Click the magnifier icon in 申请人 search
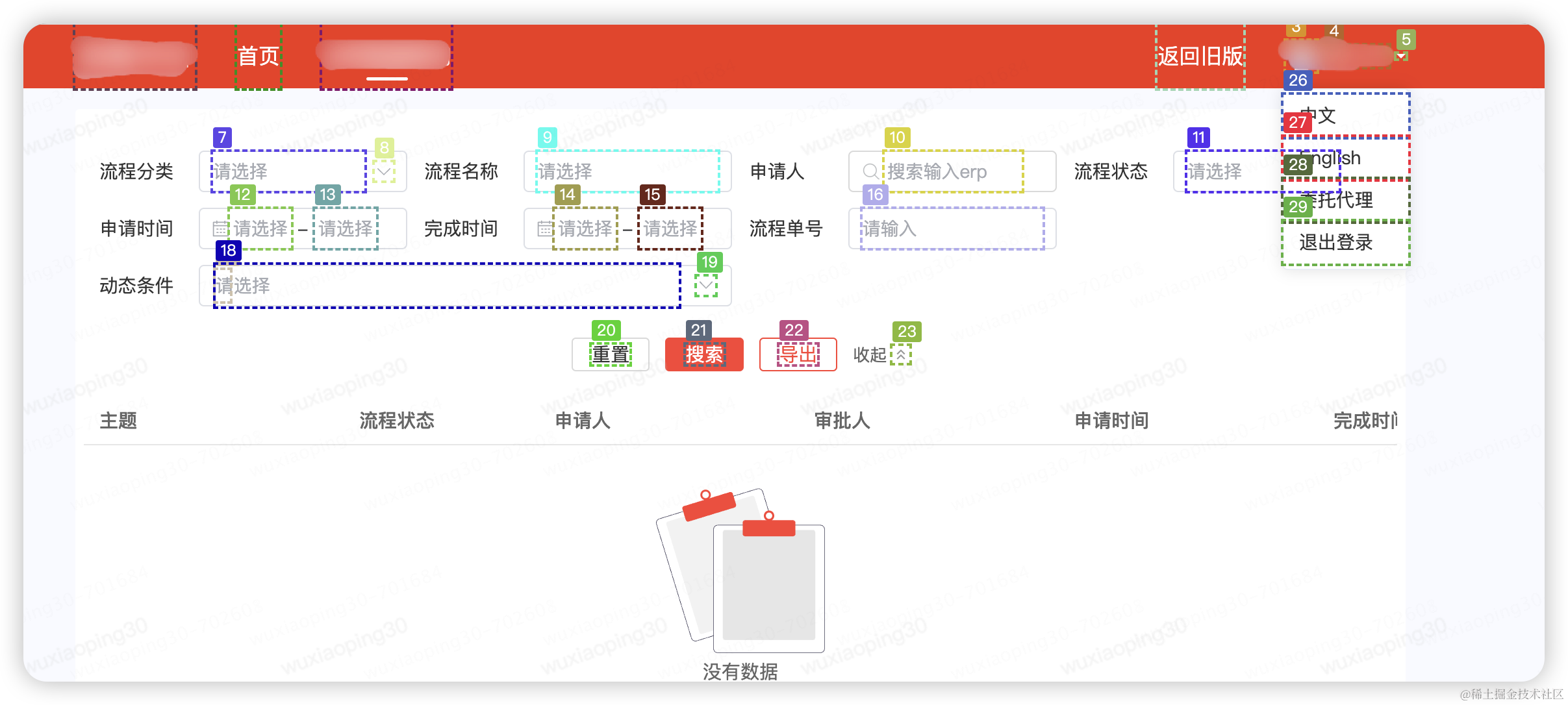Screen dimensions: 1568x705 (870, 171)
